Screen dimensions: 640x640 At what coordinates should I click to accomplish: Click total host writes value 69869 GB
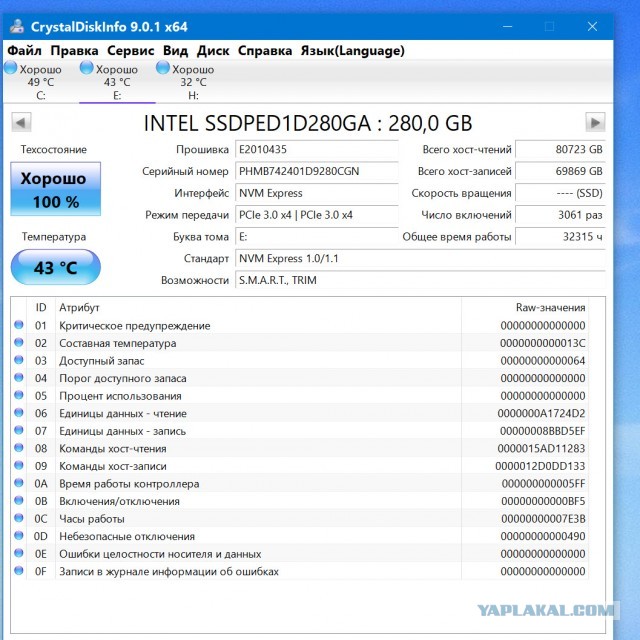pyautogui.click(x=560, y=171)
